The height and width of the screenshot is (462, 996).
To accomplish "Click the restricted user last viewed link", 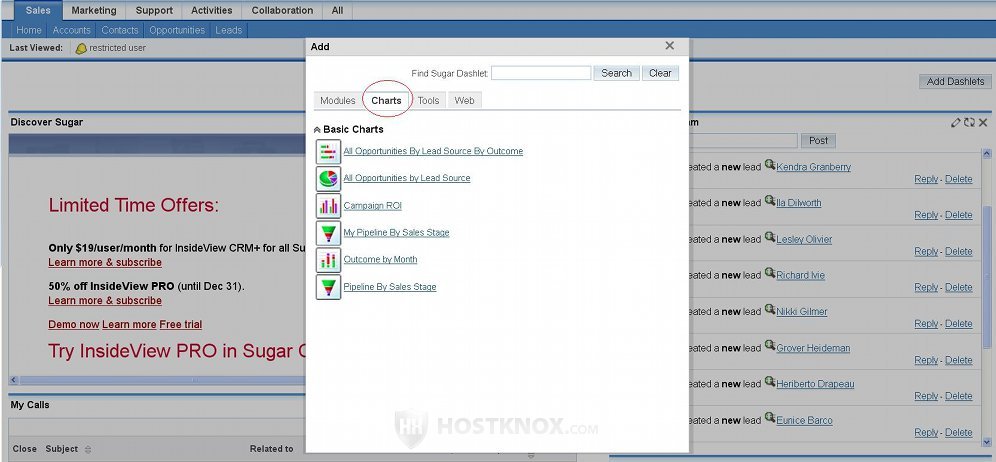I will 117,48.
